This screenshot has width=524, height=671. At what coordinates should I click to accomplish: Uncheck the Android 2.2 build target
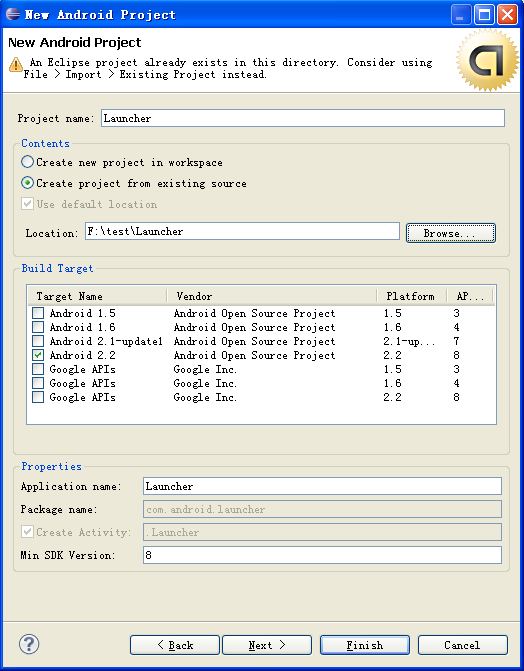[x=38, y=355]
